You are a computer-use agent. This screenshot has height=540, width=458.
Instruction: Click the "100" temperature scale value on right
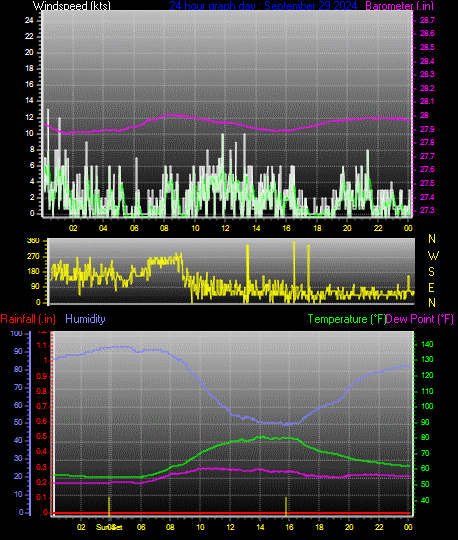[x=427, y=406]
